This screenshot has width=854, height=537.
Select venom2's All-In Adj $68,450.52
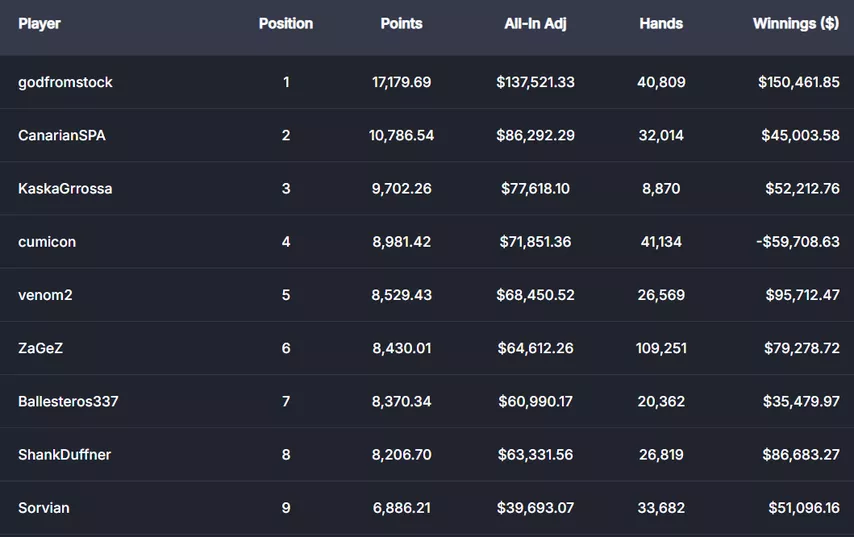(x=535, y=295)
